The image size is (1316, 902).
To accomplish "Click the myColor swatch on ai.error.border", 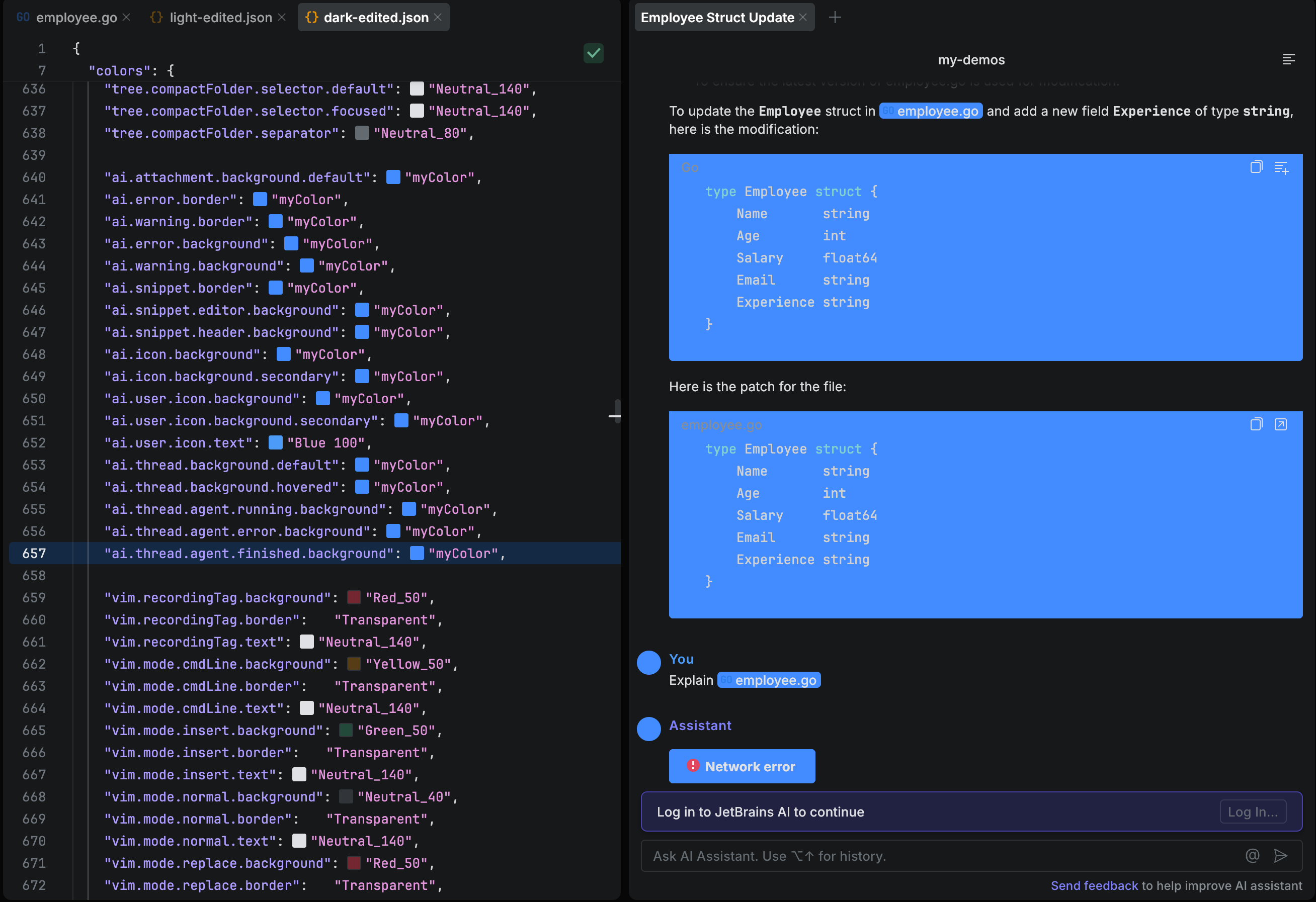I will (260, 199).
